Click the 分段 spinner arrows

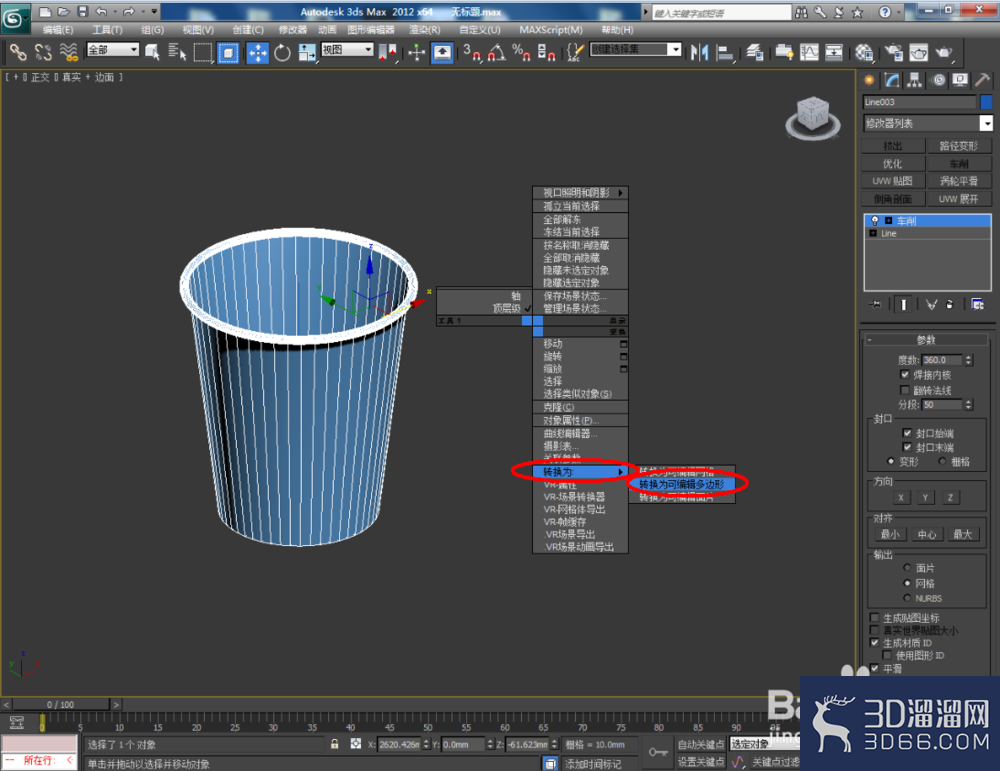tap(968, 404)
